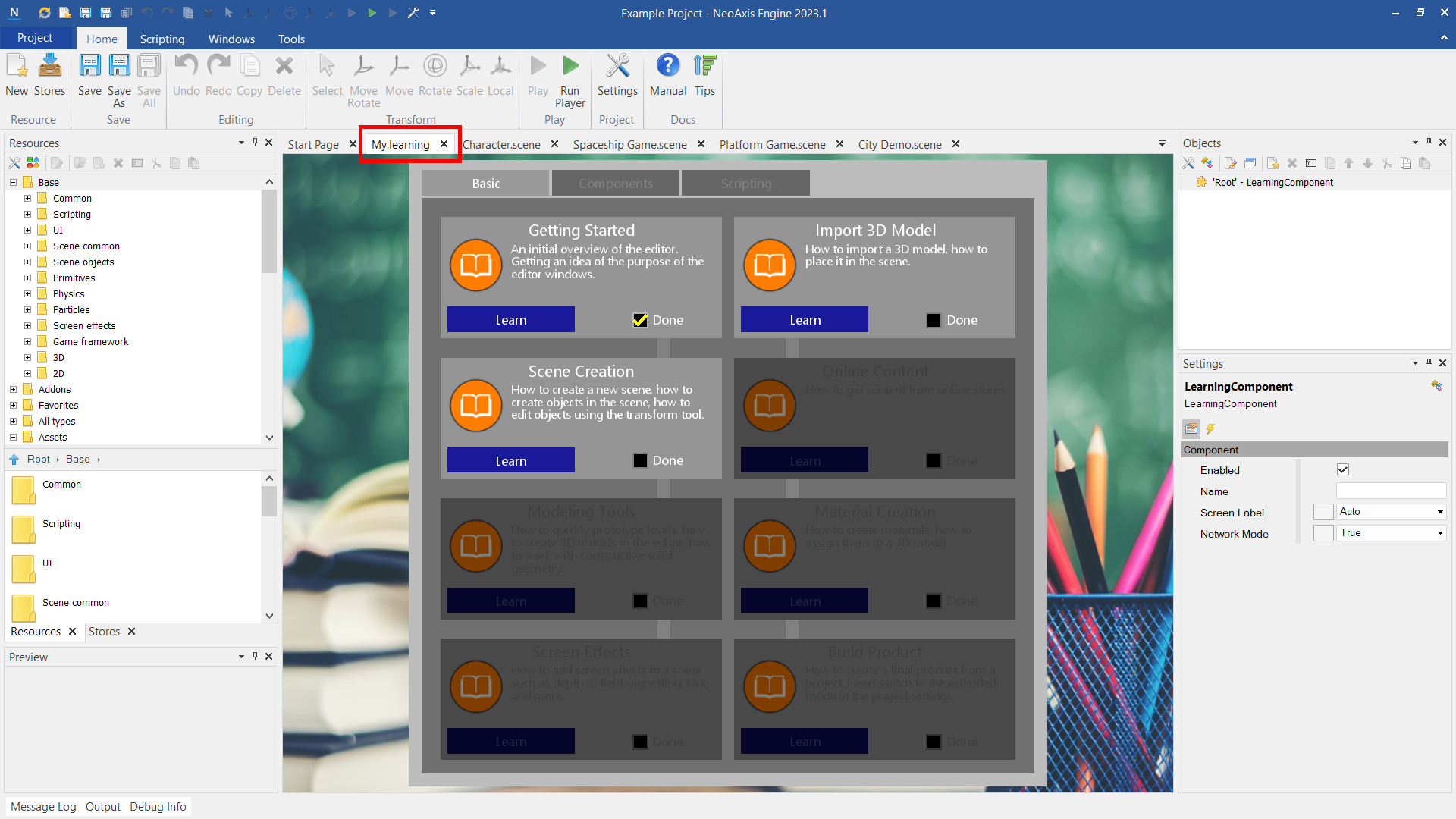
Task: Click the Screen Label color swatch box
Action: [1323, 512]
